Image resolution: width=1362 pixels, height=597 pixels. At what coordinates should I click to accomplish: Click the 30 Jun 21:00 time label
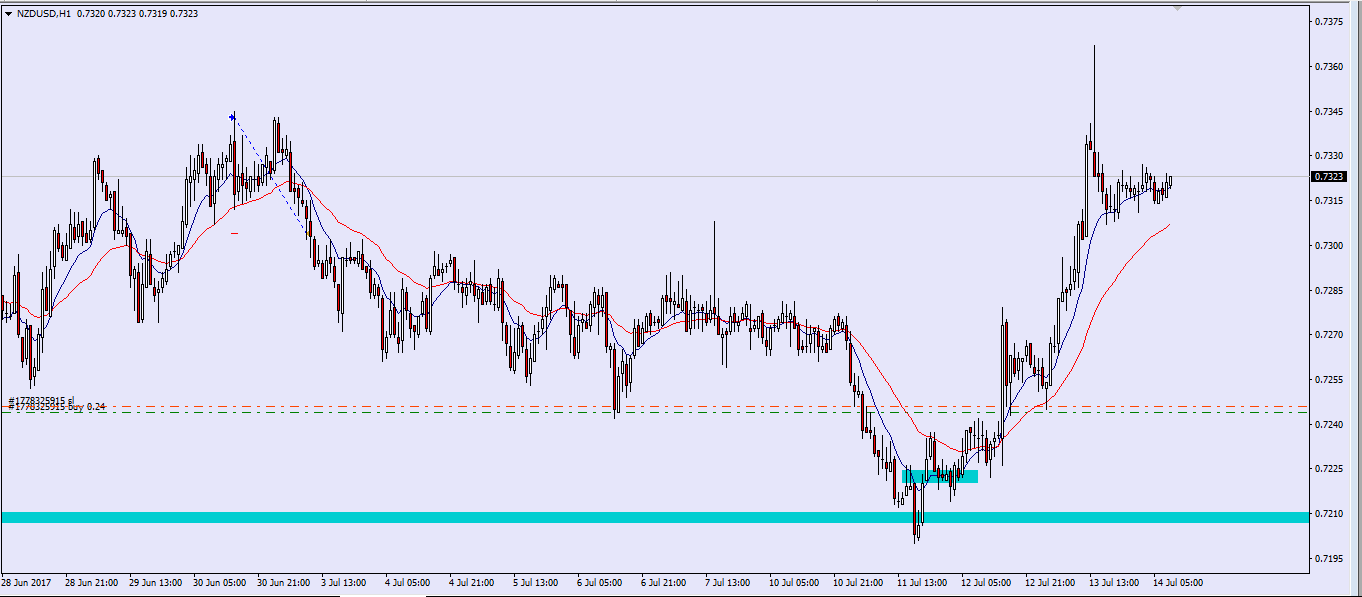point(282,581)
